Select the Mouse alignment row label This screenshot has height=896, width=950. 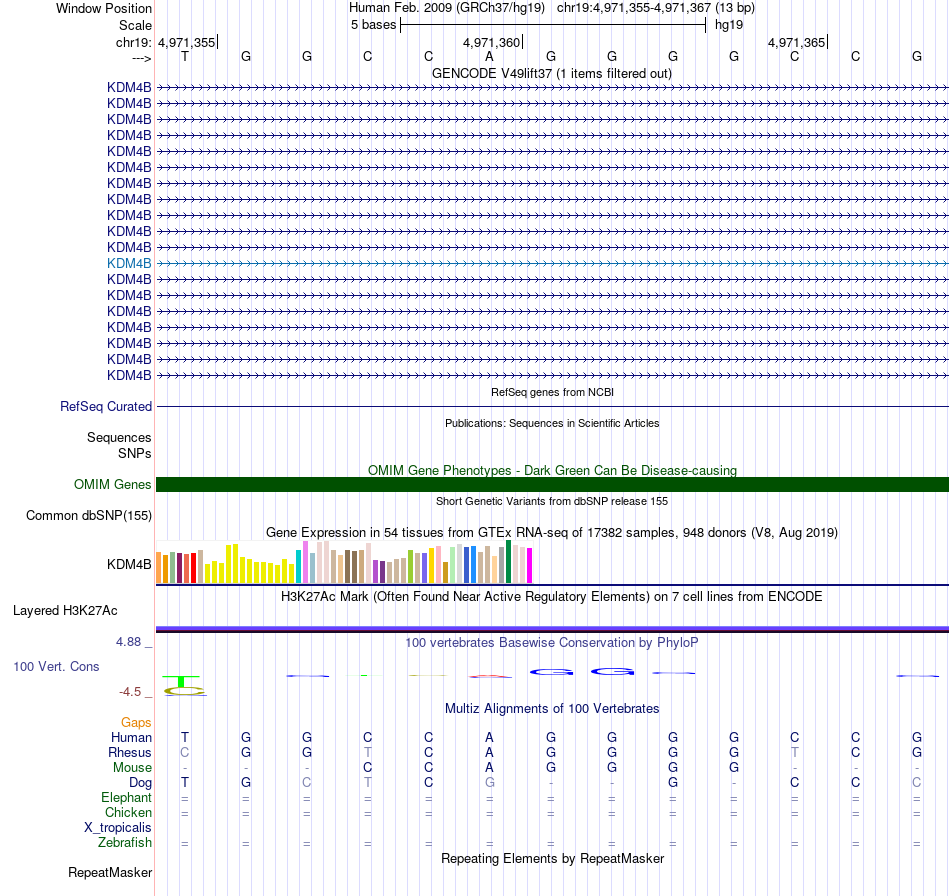(132, 768)
